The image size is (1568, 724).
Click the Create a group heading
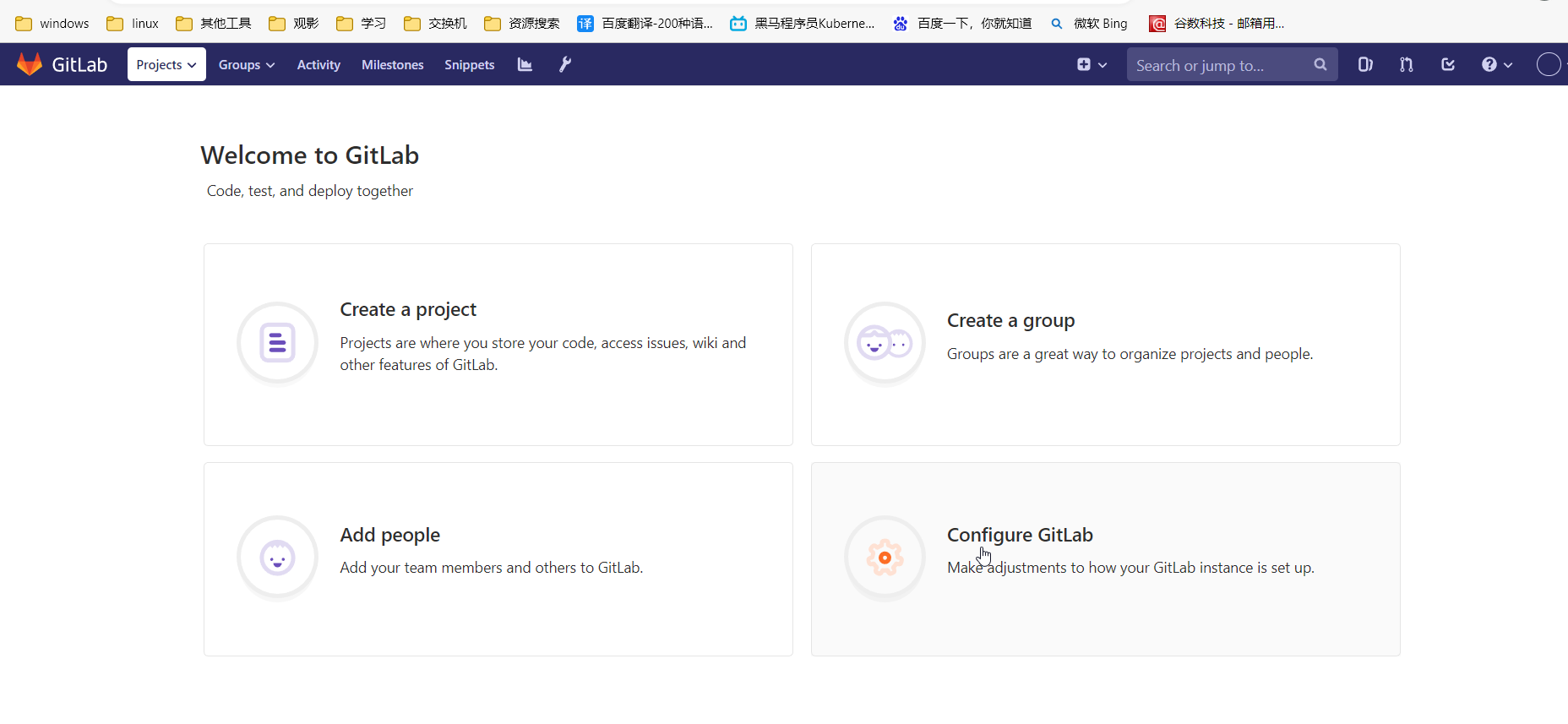(1010, 320)
